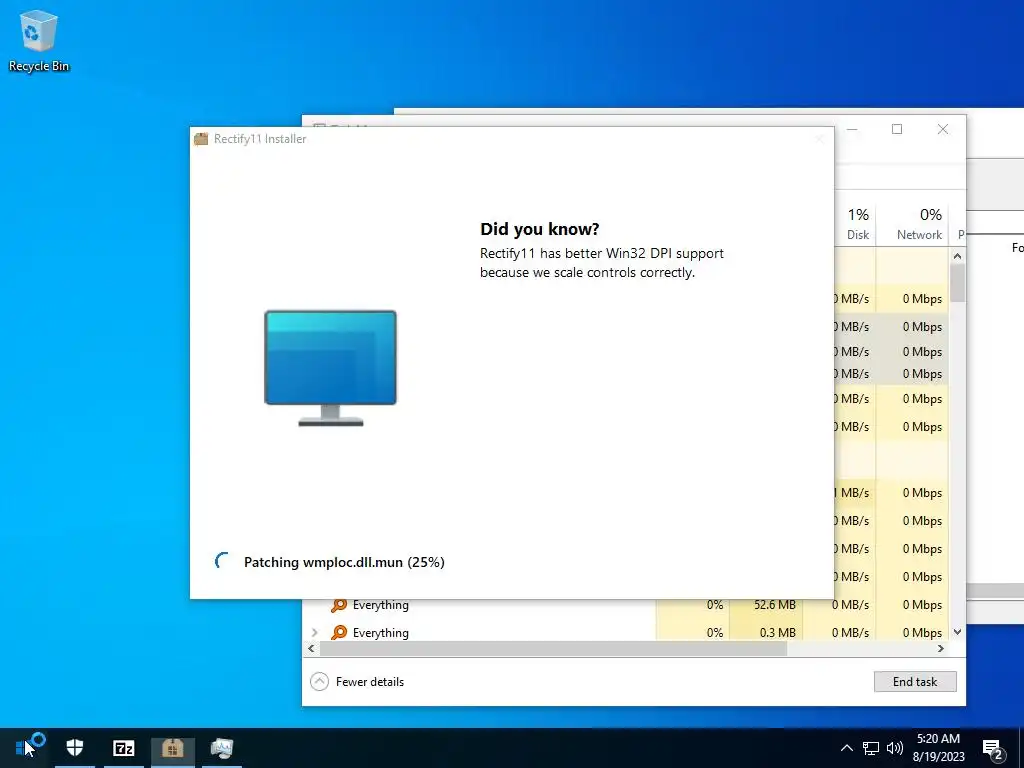The width and height of the screenshot is (1024, 768).
Task: Switch to Rectify11 Installer taskbar button
Action: click(172, 748)
